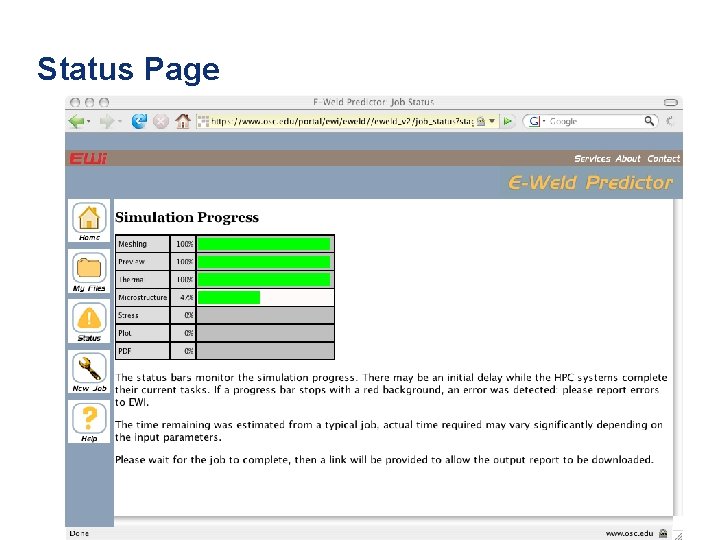Click the Stress progress bar
This screenshot has width=720, height=540.
click(265, 315)
